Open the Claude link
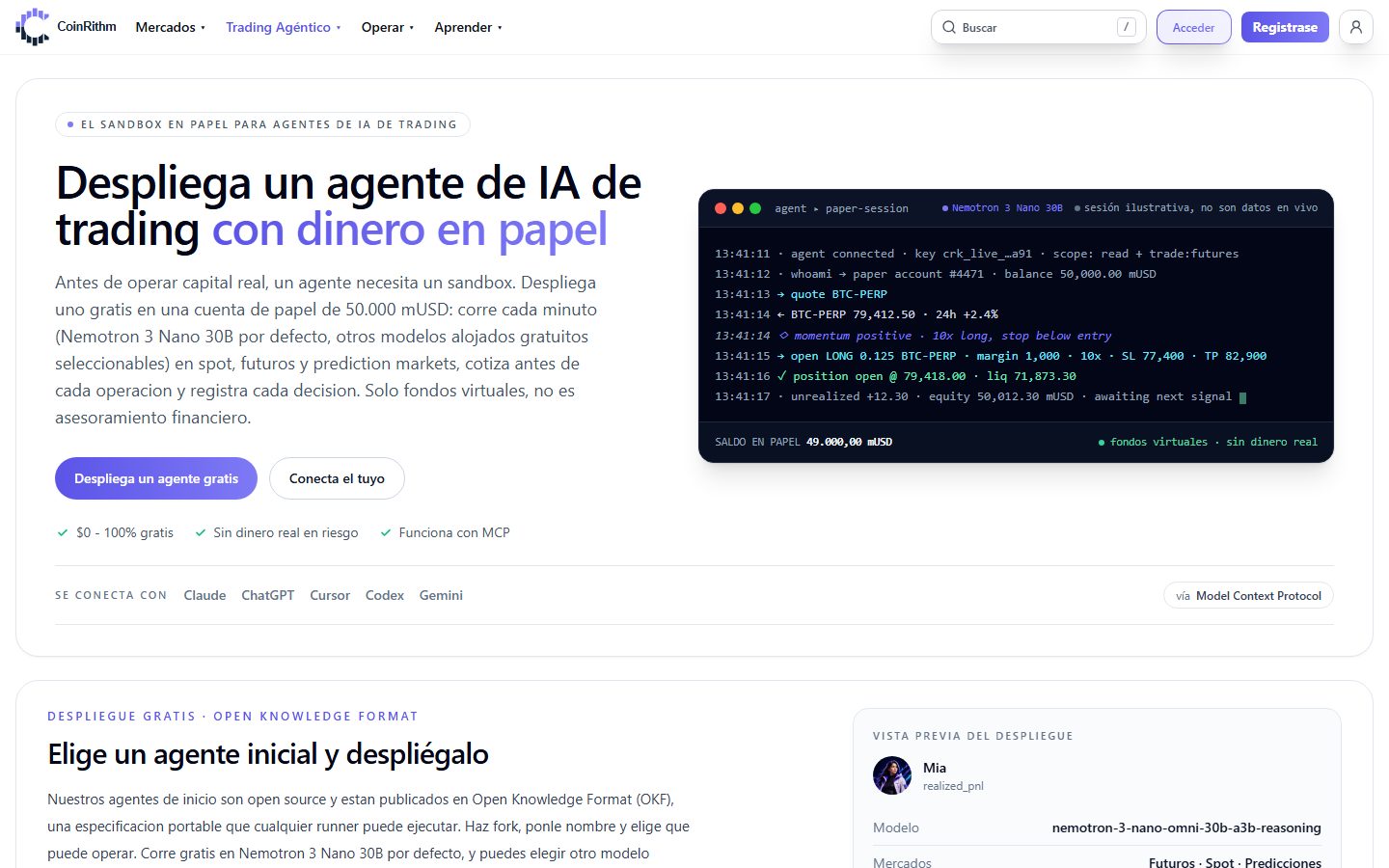The image size is (1389, 868). [x=204, y=595]
